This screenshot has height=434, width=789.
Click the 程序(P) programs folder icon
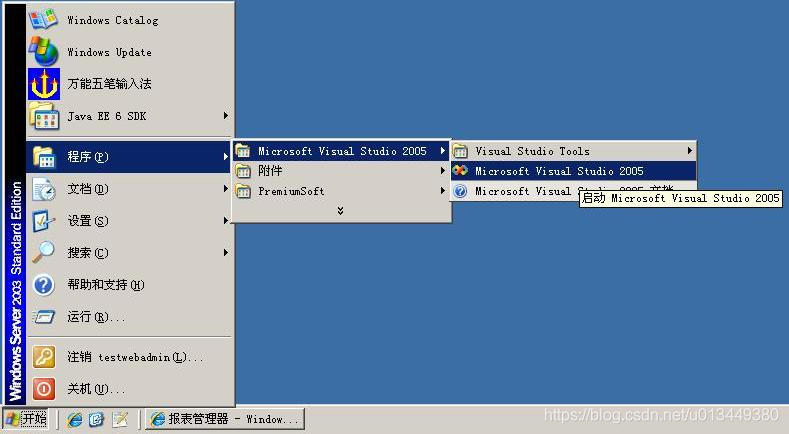pyautogui.click(x=44, y=157)
